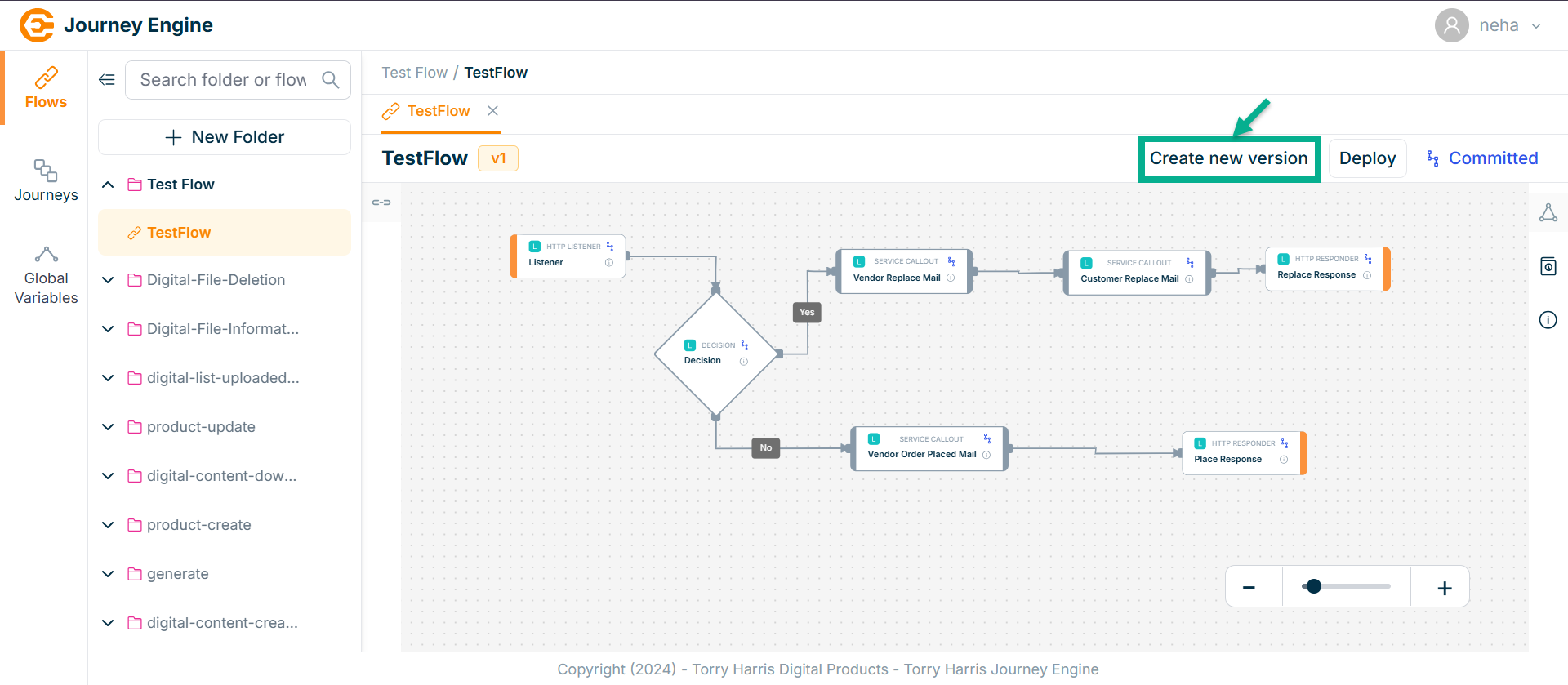This screenshot has width=1568, height=685.
Task: Open Global Variables from the sidebar
Action: point(46,276)
